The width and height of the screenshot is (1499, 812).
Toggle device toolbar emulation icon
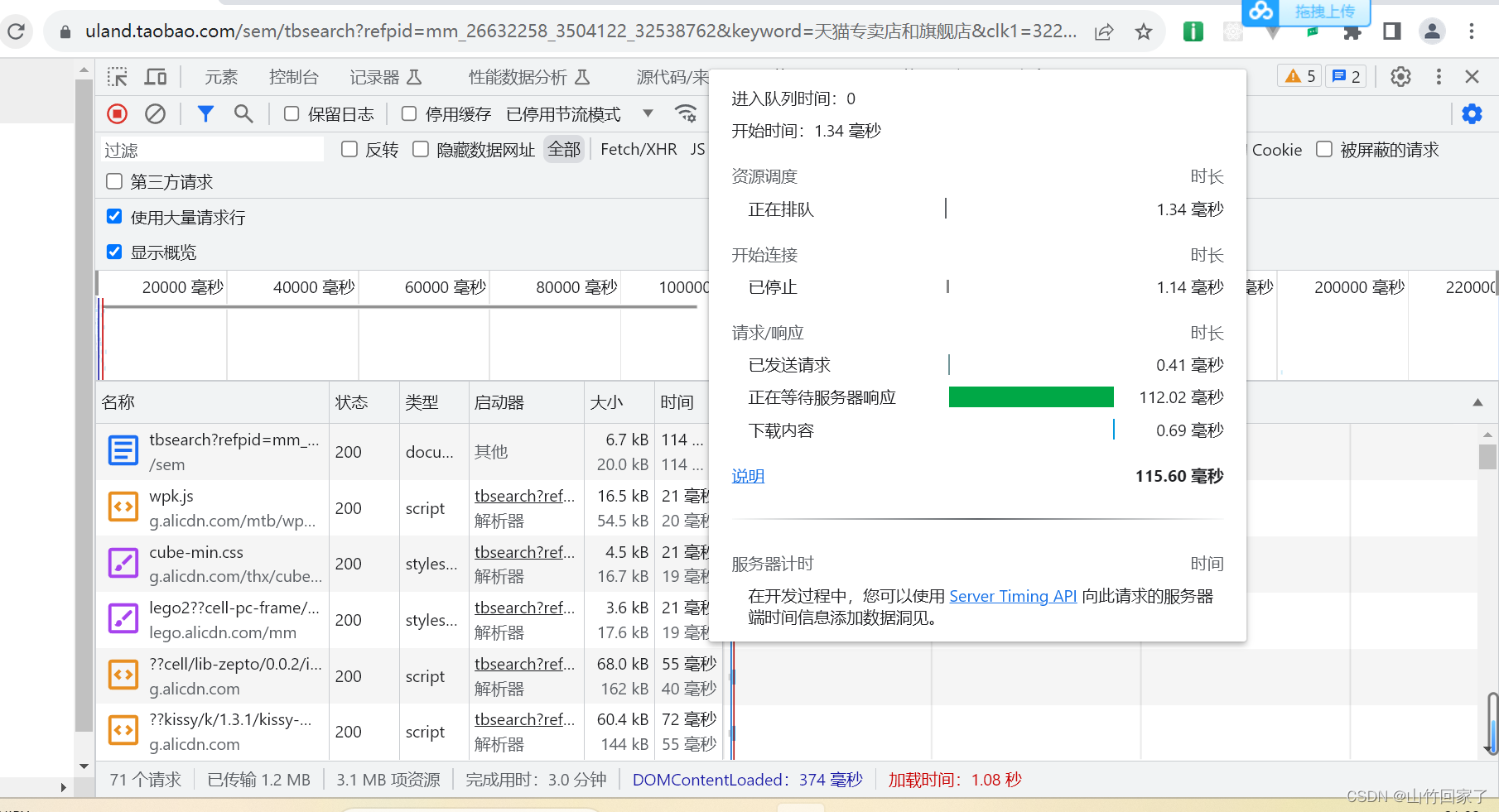pyautogui.click(x=156, y=77)
